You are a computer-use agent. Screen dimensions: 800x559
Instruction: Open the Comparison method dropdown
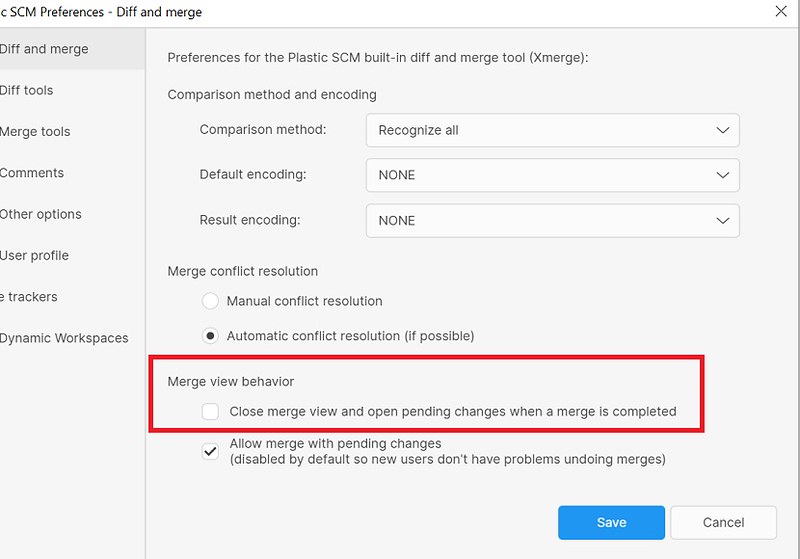pyautogui.click(x=552, y=130)
